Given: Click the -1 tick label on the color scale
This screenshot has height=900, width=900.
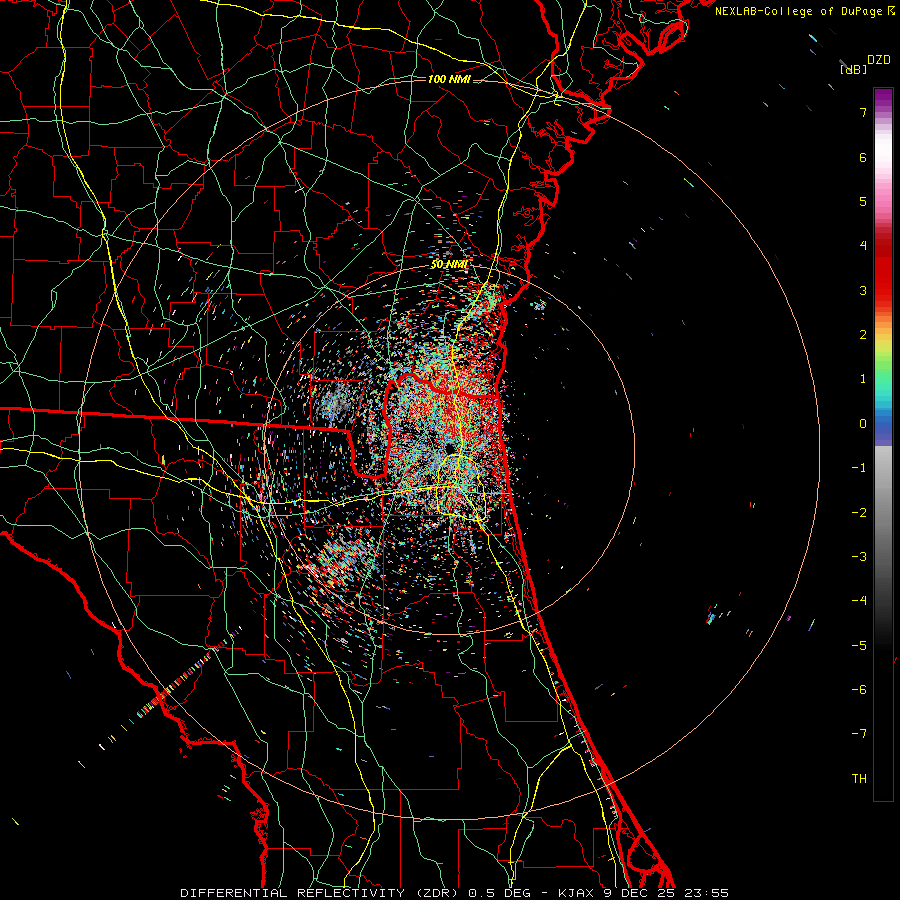Looking at the screenshot, I should click(859, 468).
